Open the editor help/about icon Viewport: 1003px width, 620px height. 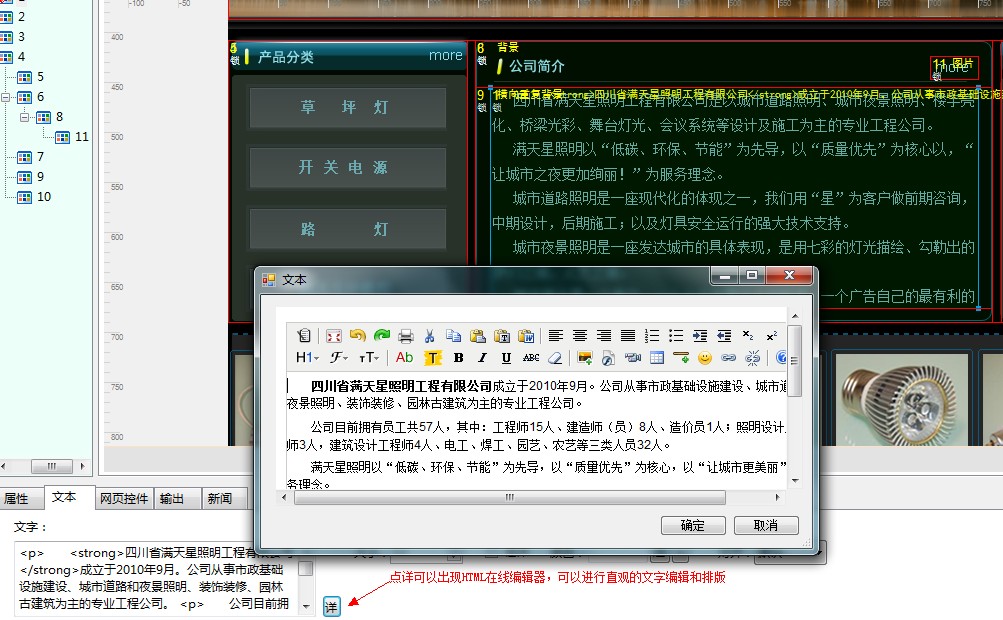click(x=780, y=358)
